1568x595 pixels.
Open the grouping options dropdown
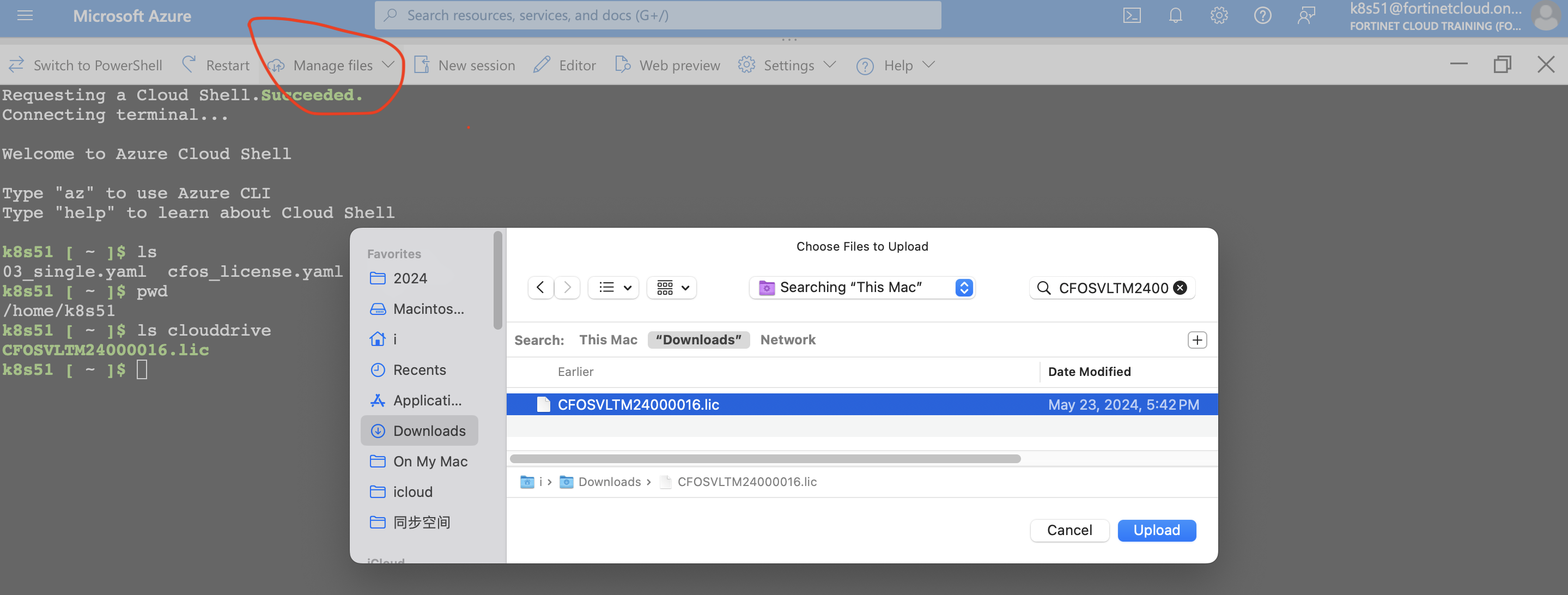[x=672, y=288]
